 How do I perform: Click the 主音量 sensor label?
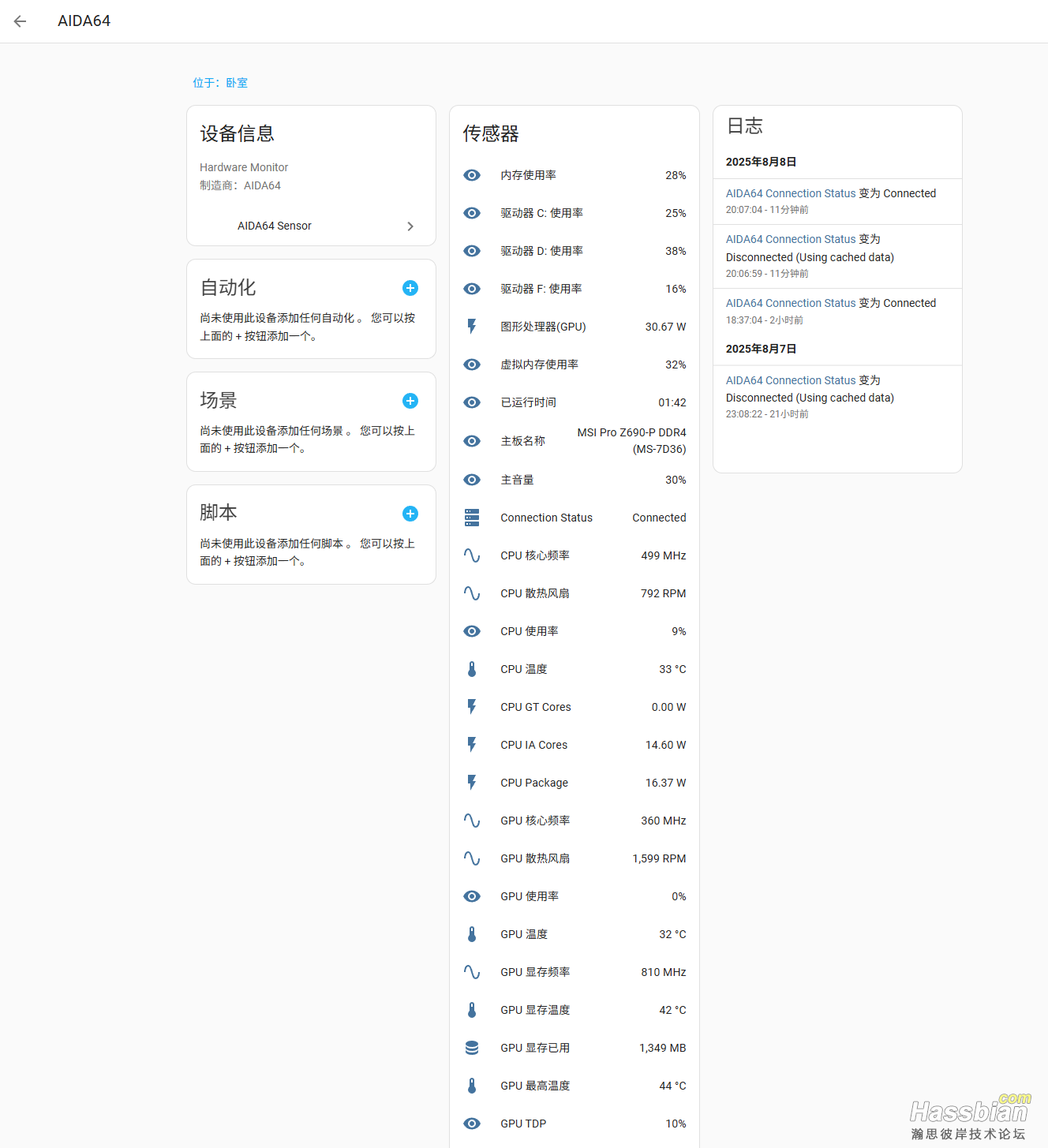(517, 480)
